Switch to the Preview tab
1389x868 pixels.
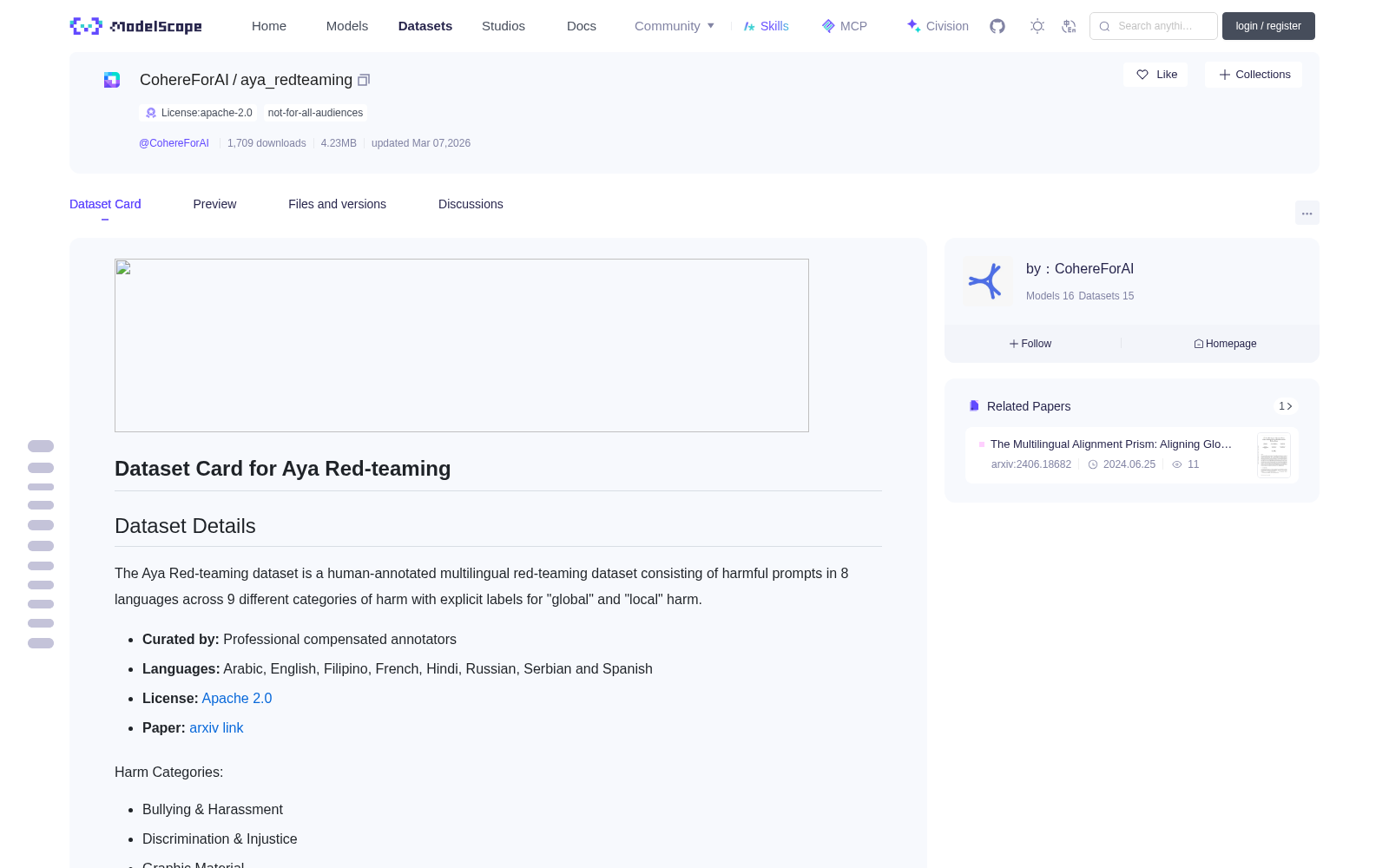click(x=214, y=204)
